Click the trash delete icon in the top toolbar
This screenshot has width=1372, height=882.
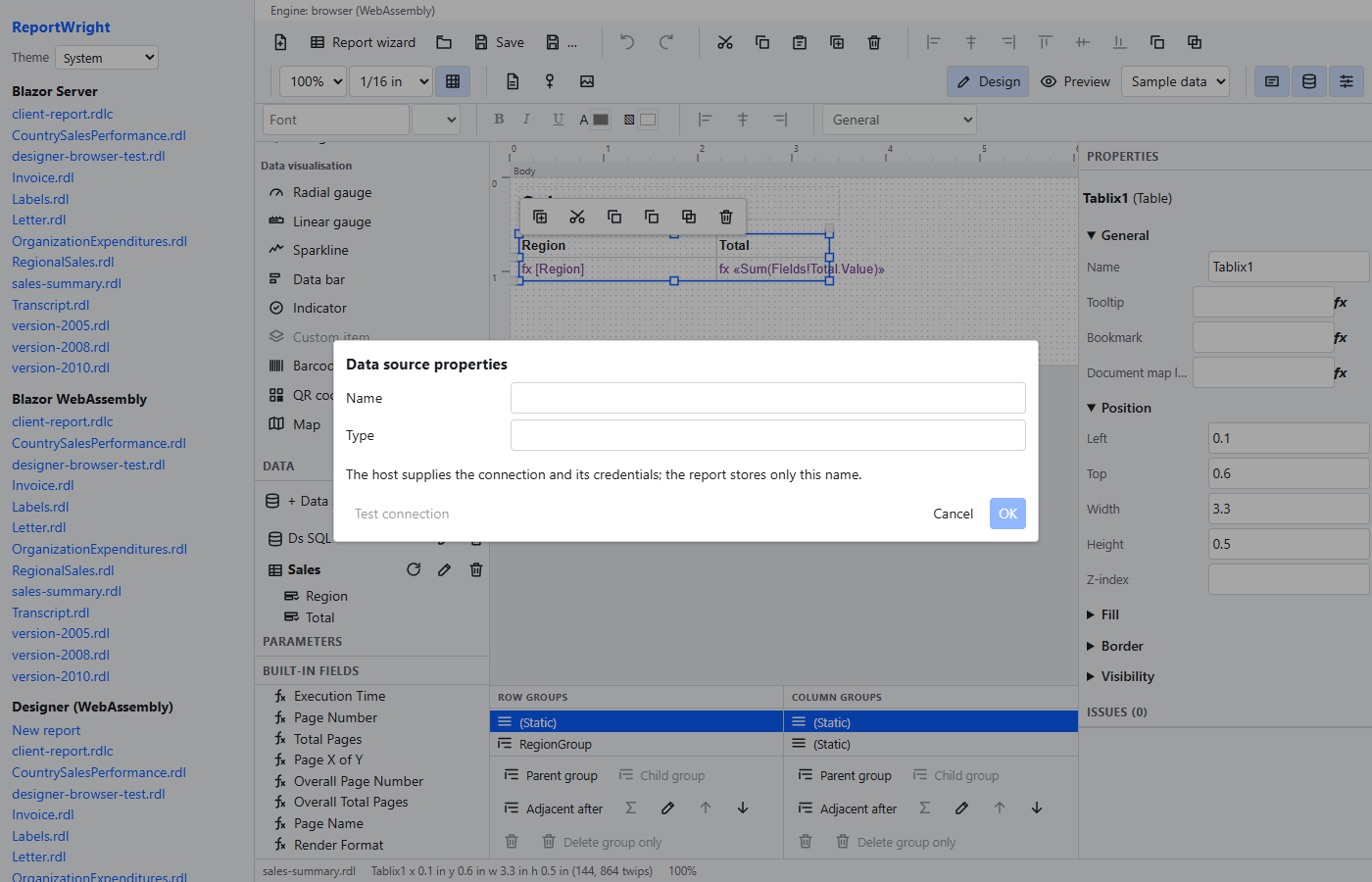[x=874, y=42]
